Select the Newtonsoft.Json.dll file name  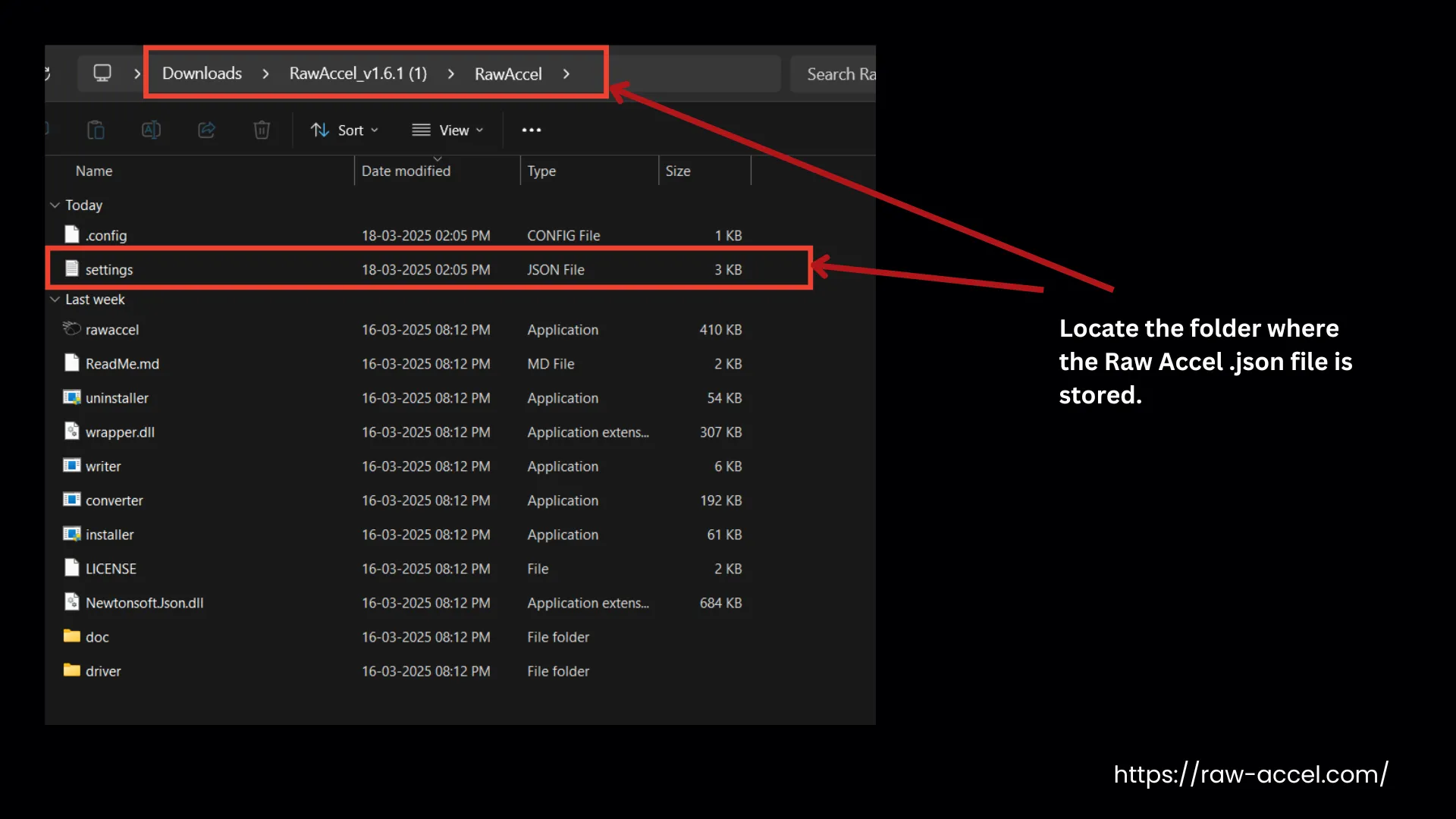point(145,603)
